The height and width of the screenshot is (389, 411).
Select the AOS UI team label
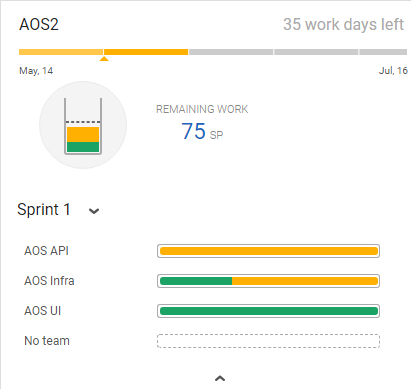43,311
